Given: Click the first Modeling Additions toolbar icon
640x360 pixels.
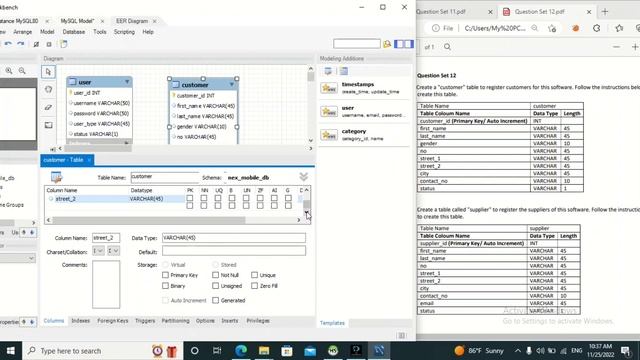Looking at the screenshot, I should tap(328, 71).
